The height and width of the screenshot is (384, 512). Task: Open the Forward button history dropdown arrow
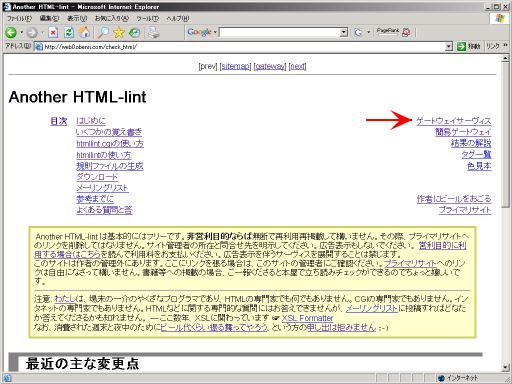[42, 32]
